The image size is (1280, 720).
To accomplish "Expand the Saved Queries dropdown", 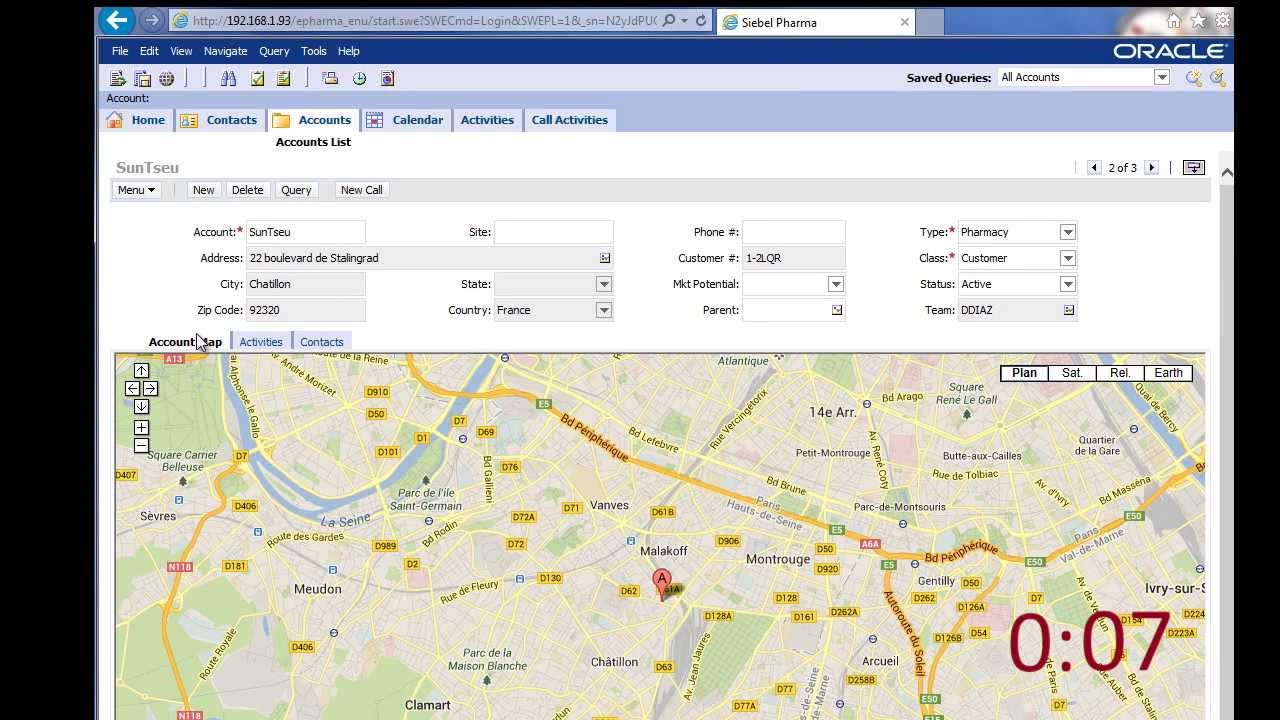I will 1161,78.
